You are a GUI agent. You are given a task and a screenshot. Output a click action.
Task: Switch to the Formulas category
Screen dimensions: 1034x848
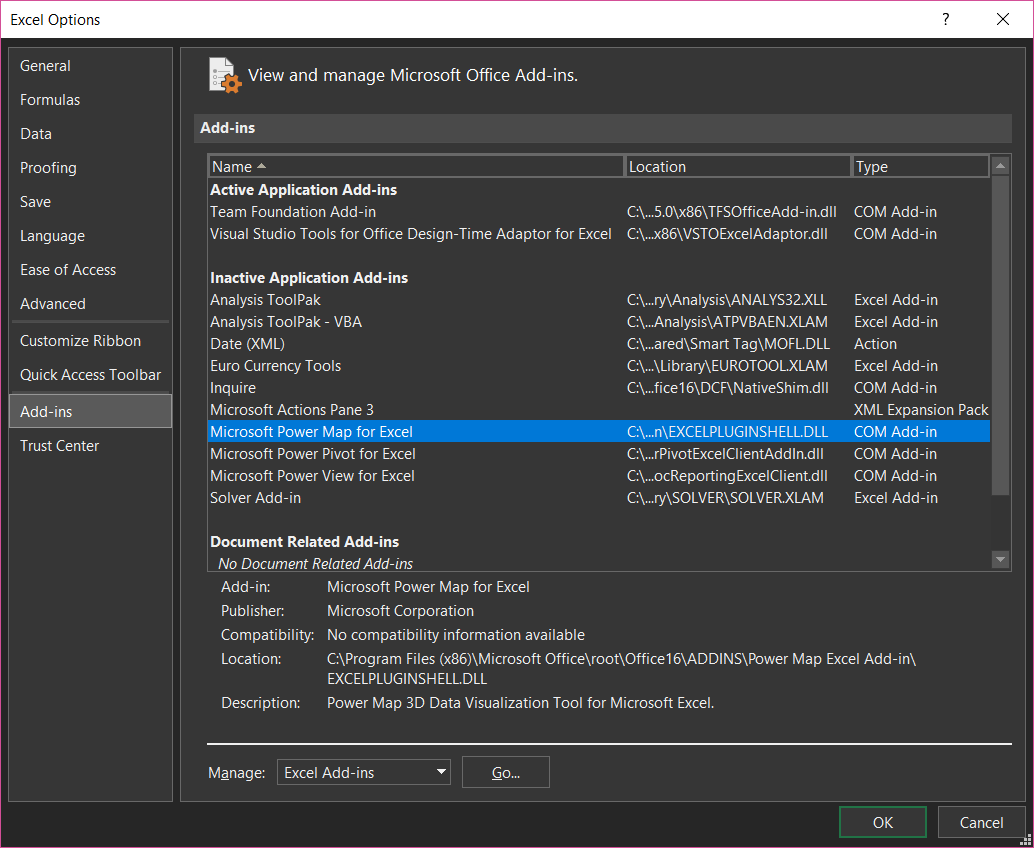click(50, 100)
